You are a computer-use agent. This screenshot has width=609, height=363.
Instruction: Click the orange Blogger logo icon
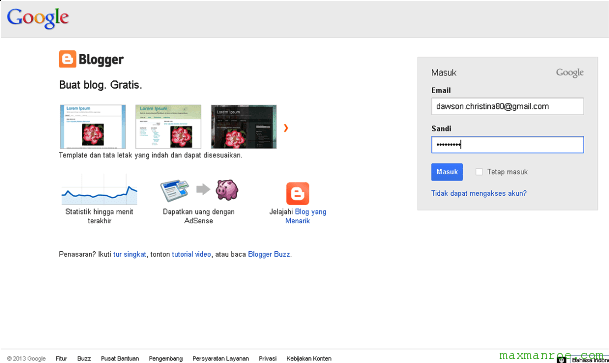pyautogui.click(x=67, y=59)
